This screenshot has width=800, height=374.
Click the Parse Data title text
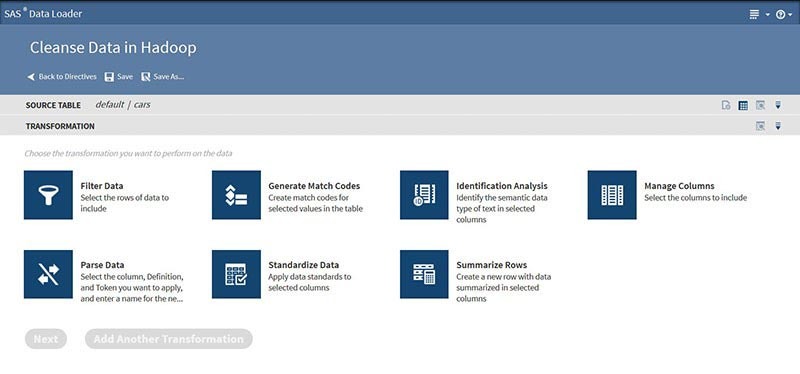[102, 265]
